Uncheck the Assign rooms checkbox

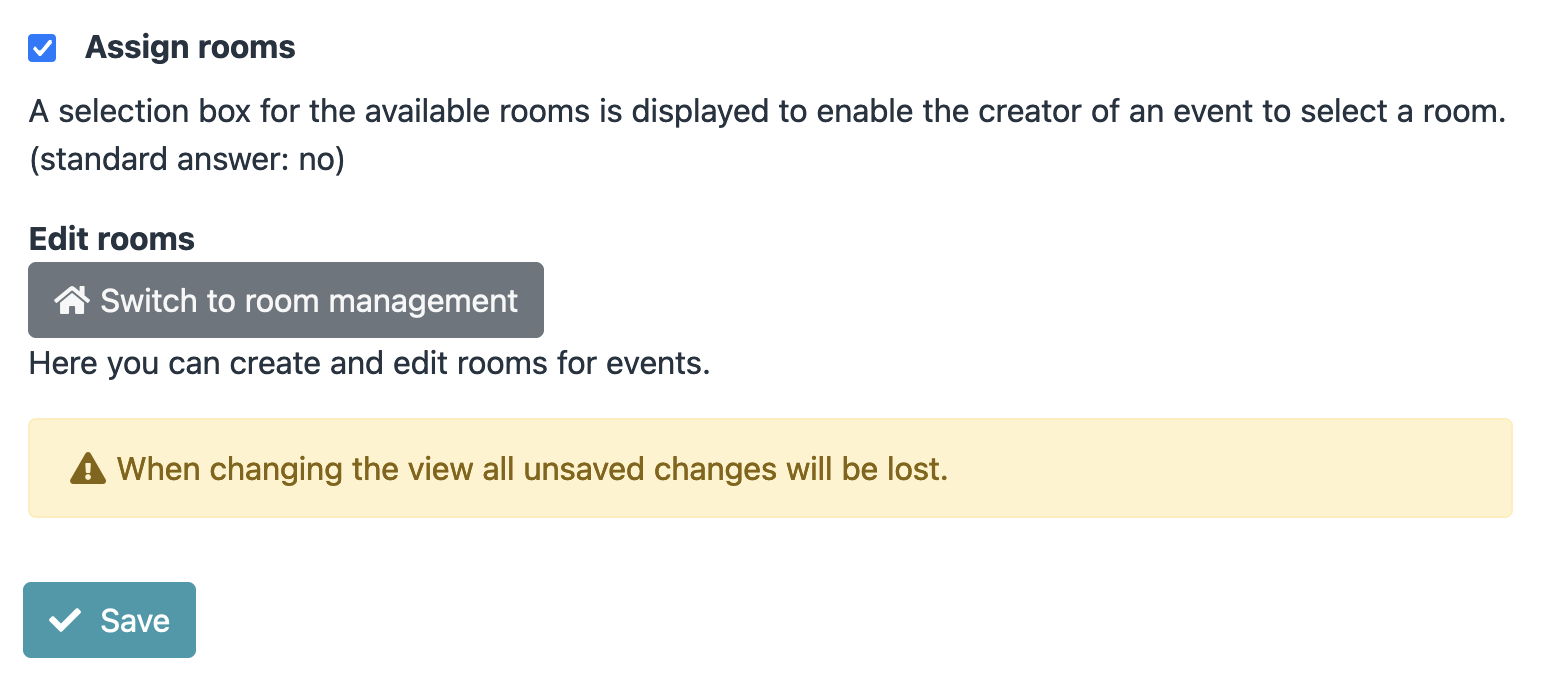coord(42,48)
